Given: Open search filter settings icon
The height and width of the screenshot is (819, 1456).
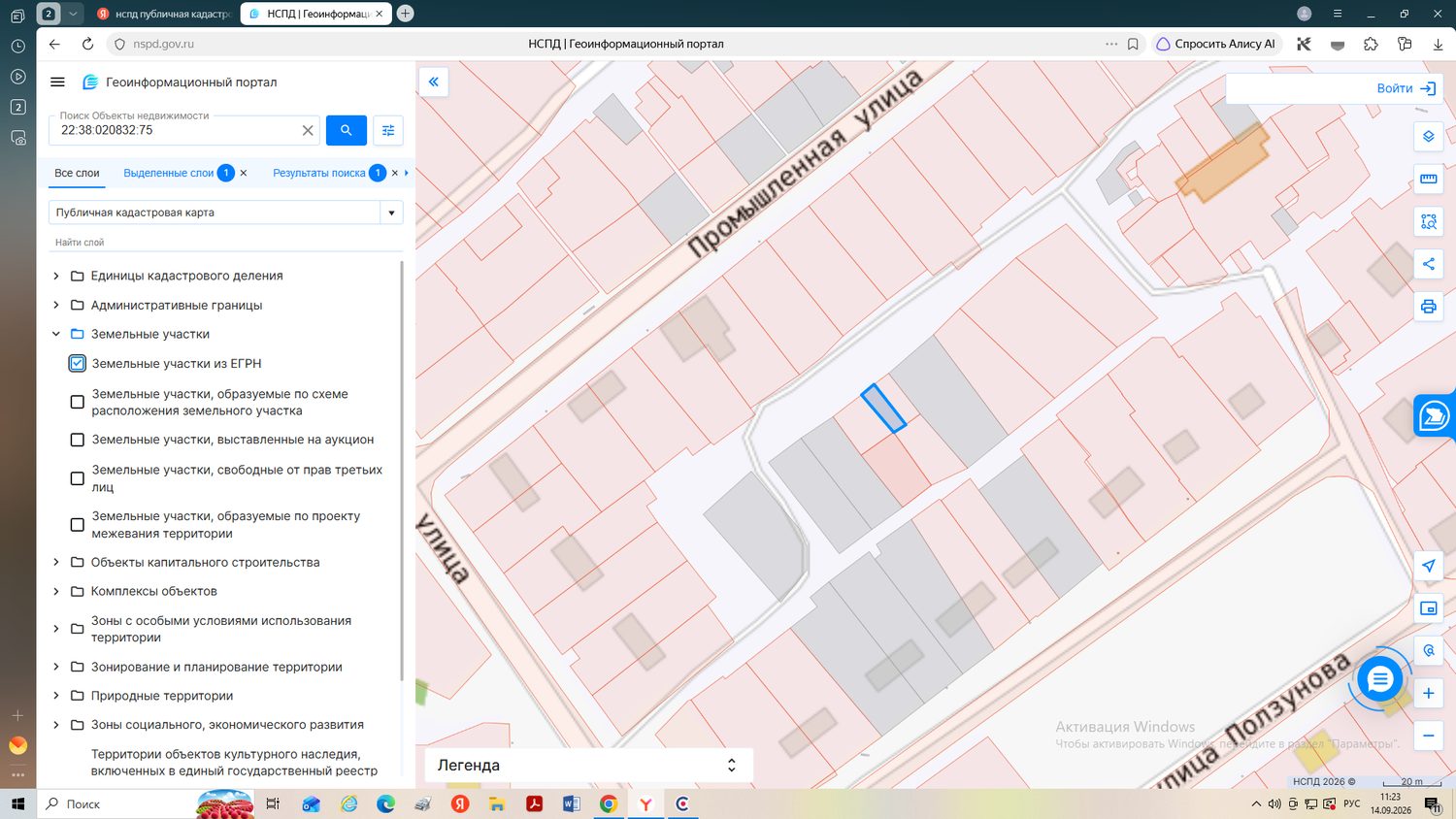Looking at the screenshot, I should point(388,130).
